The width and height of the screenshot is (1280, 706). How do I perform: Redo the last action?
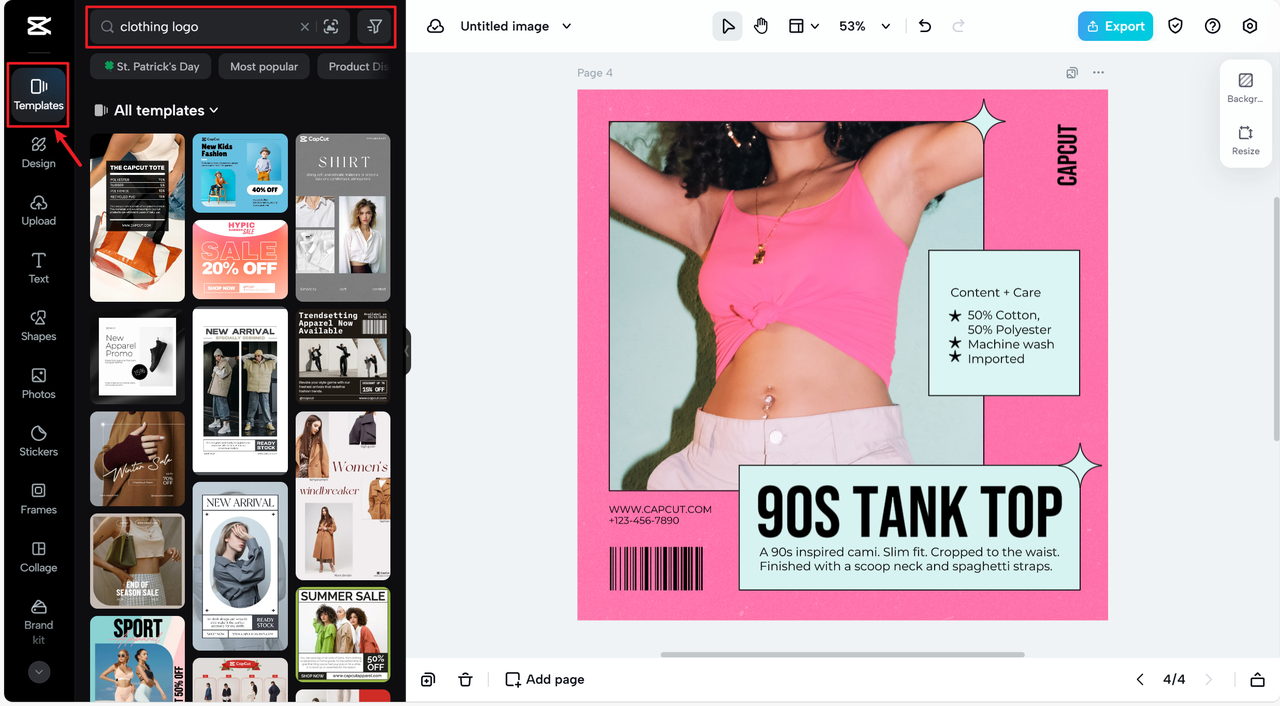tap(959, 27)
